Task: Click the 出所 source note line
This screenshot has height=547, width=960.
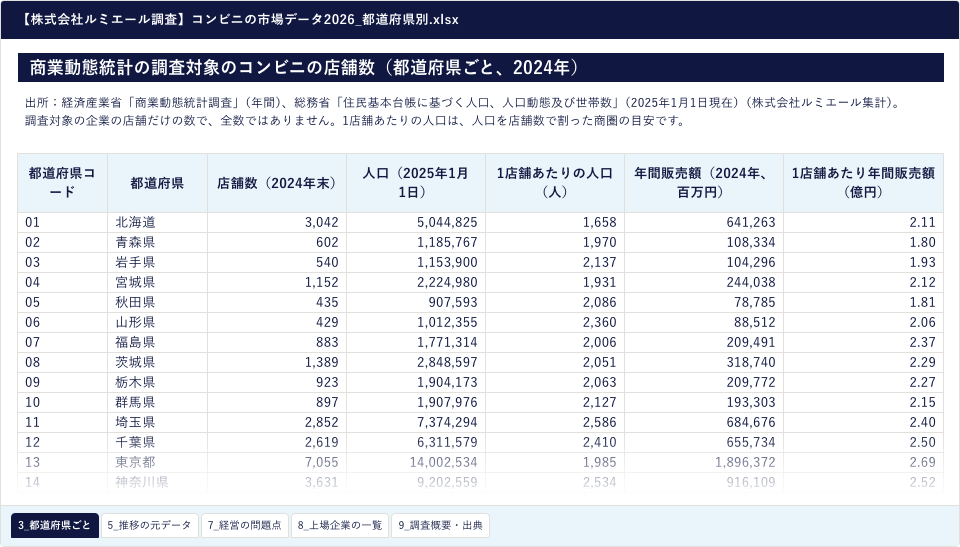Action: 464,103
